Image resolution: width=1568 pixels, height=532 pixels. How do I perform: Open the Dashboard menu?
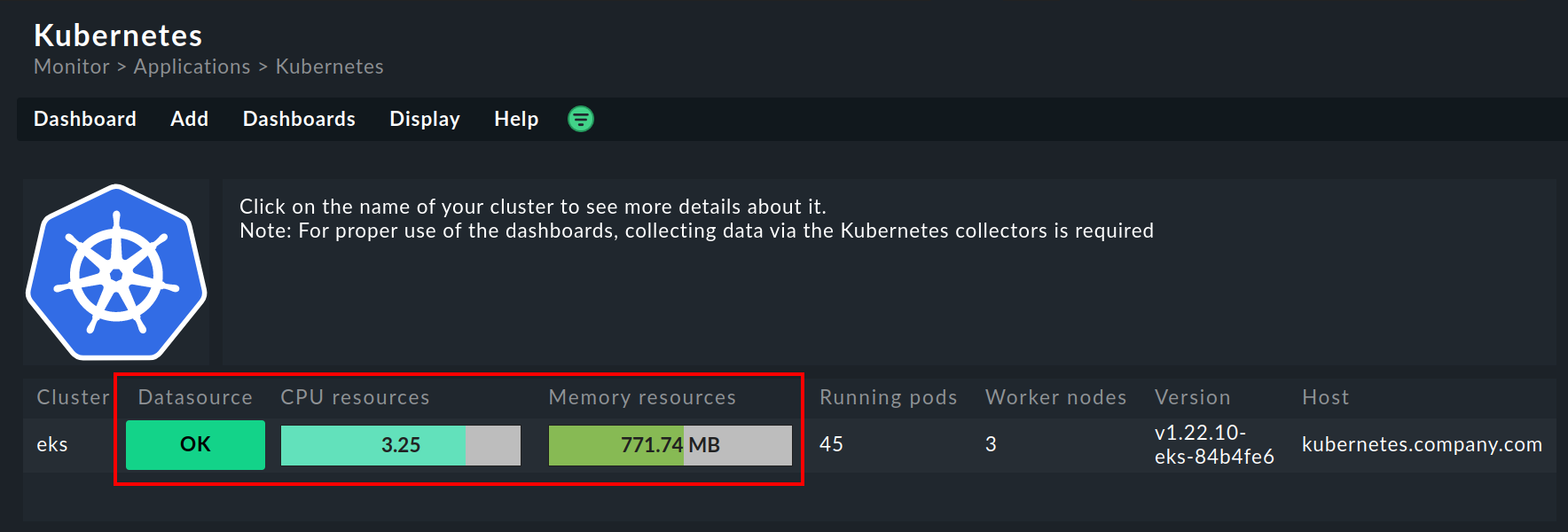(84, 119)
